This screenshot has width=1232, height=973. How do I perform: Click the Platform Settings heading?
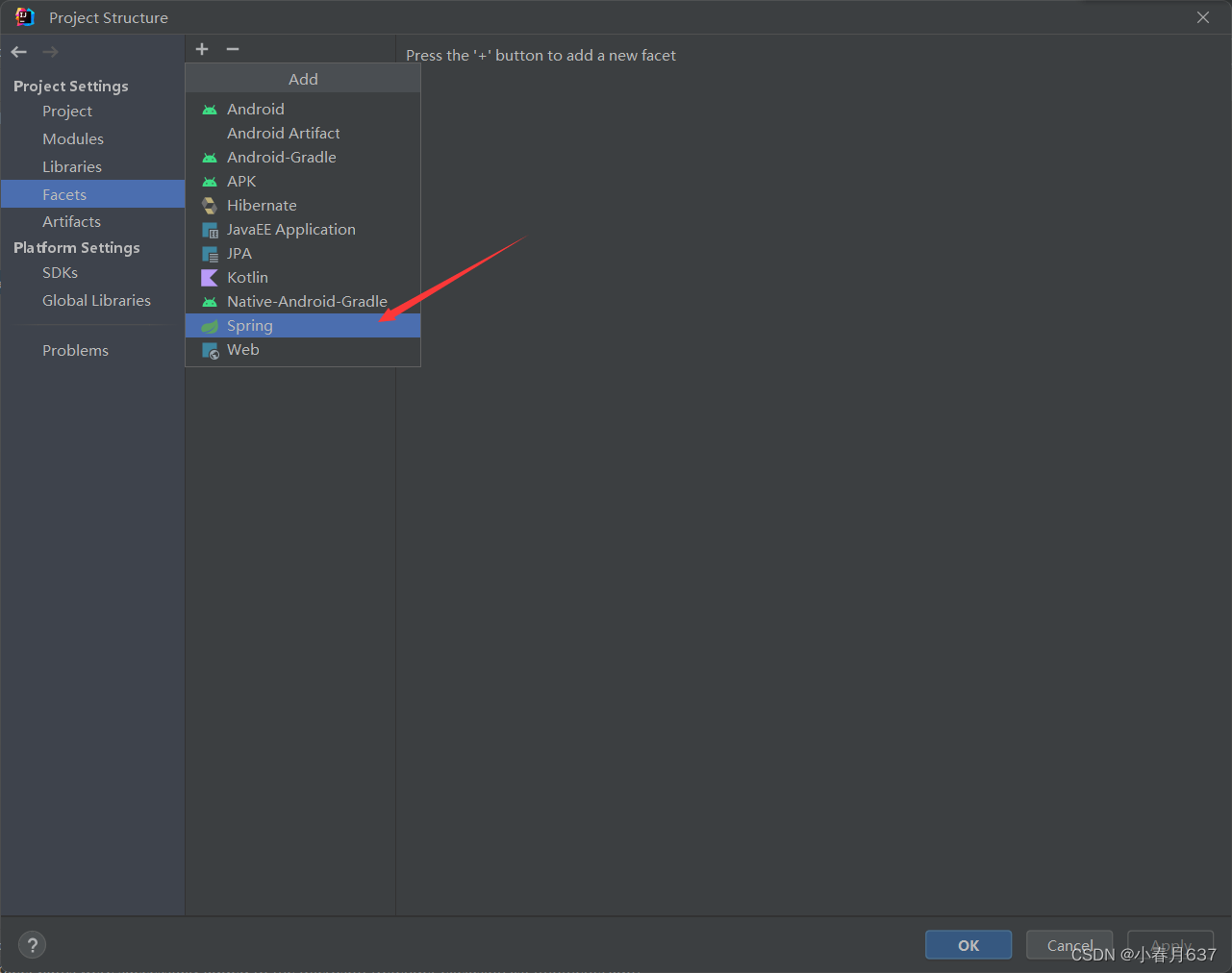point(77,248)
